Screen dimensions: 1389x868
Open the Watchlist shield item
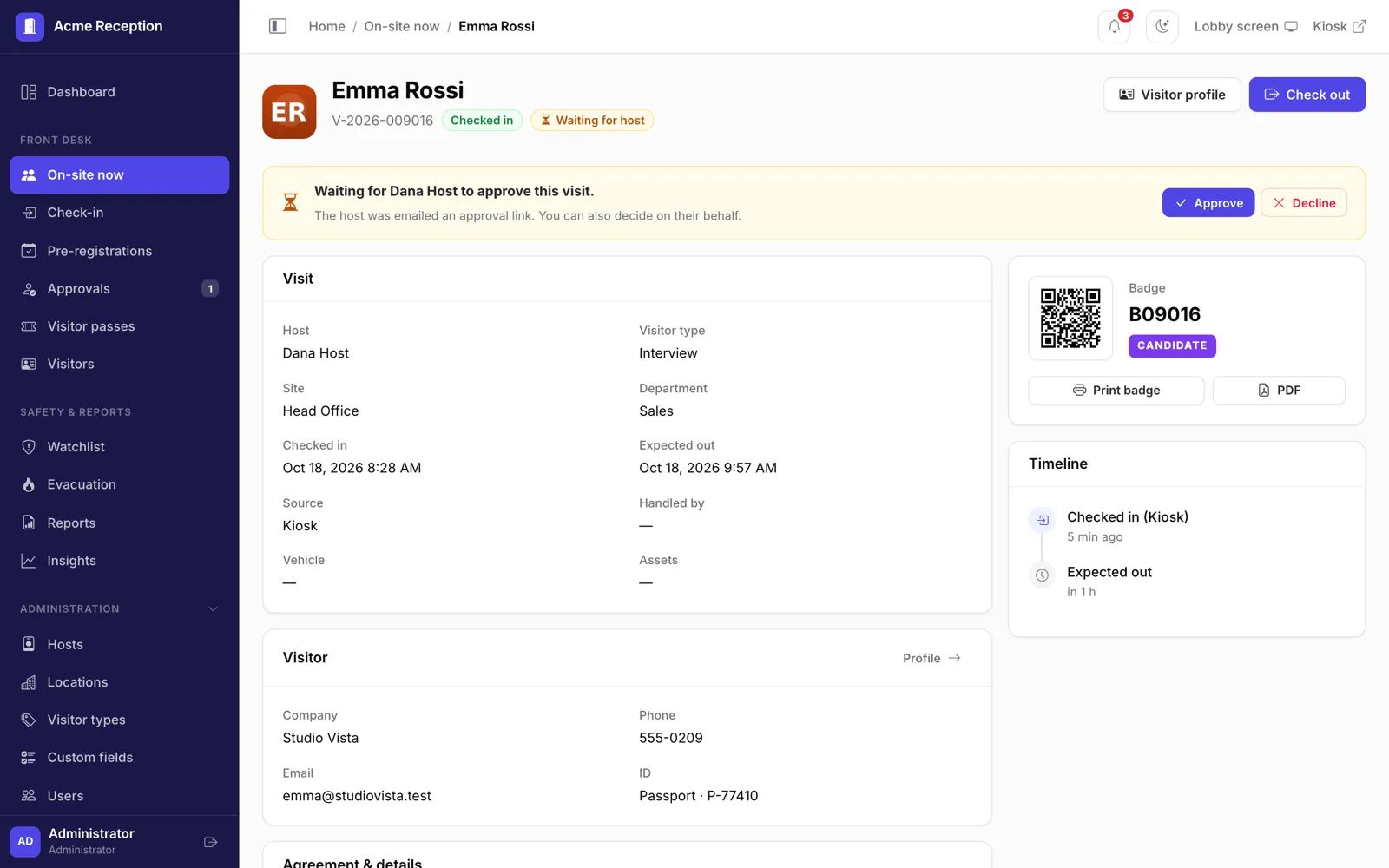120,447
